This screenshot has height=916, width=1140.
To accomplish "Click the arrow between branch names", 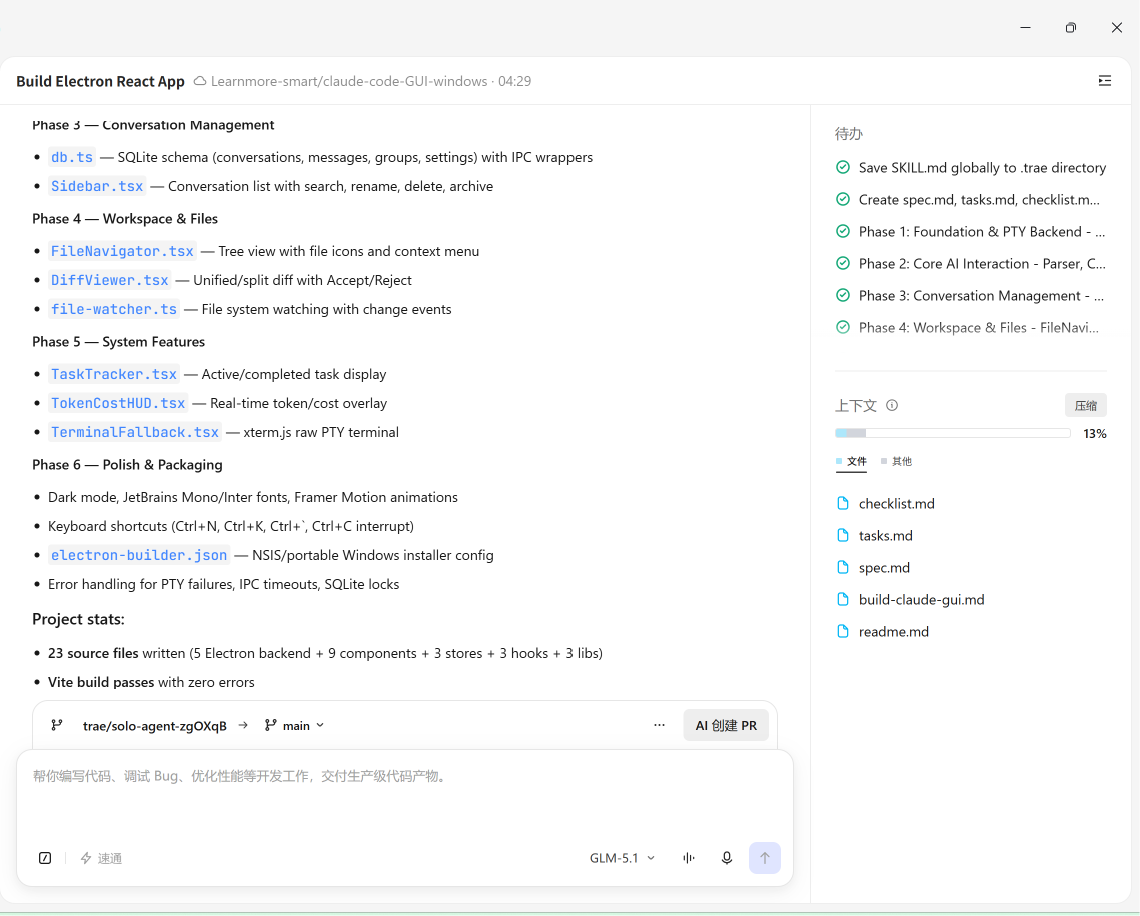I will pyautogui.click(x=243, y=725).
